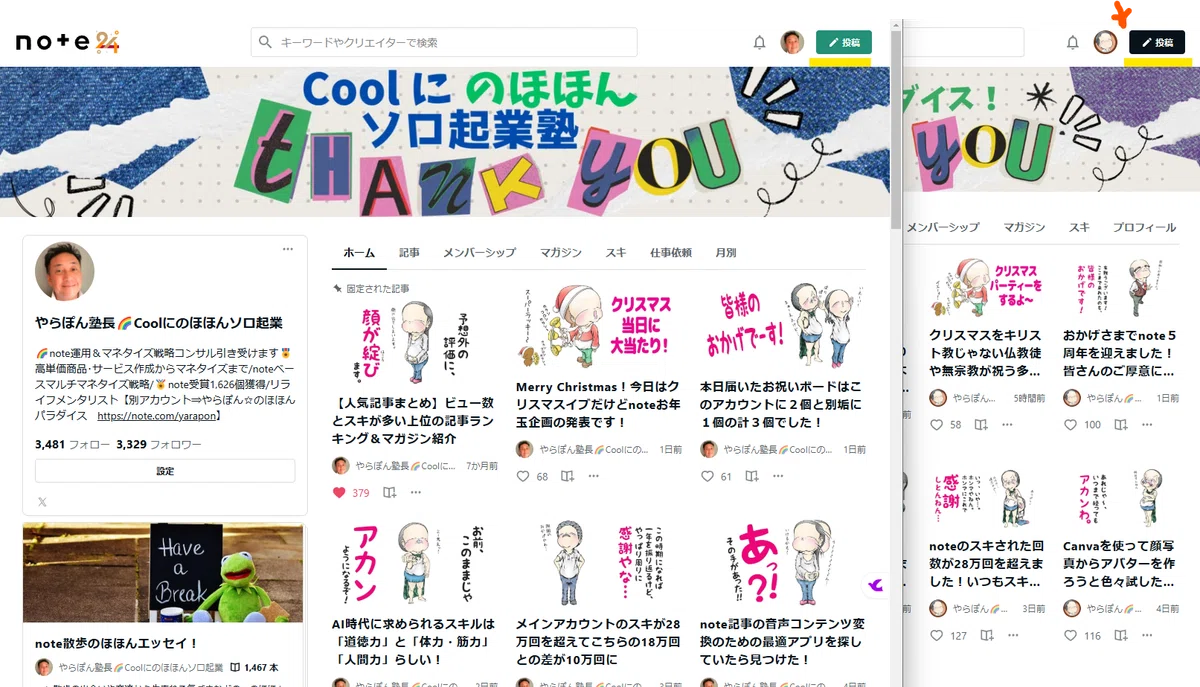Screen dimensions: 1200x687
Task: Open the account avatar menu in right window
Action: (x=1105, y=42)
